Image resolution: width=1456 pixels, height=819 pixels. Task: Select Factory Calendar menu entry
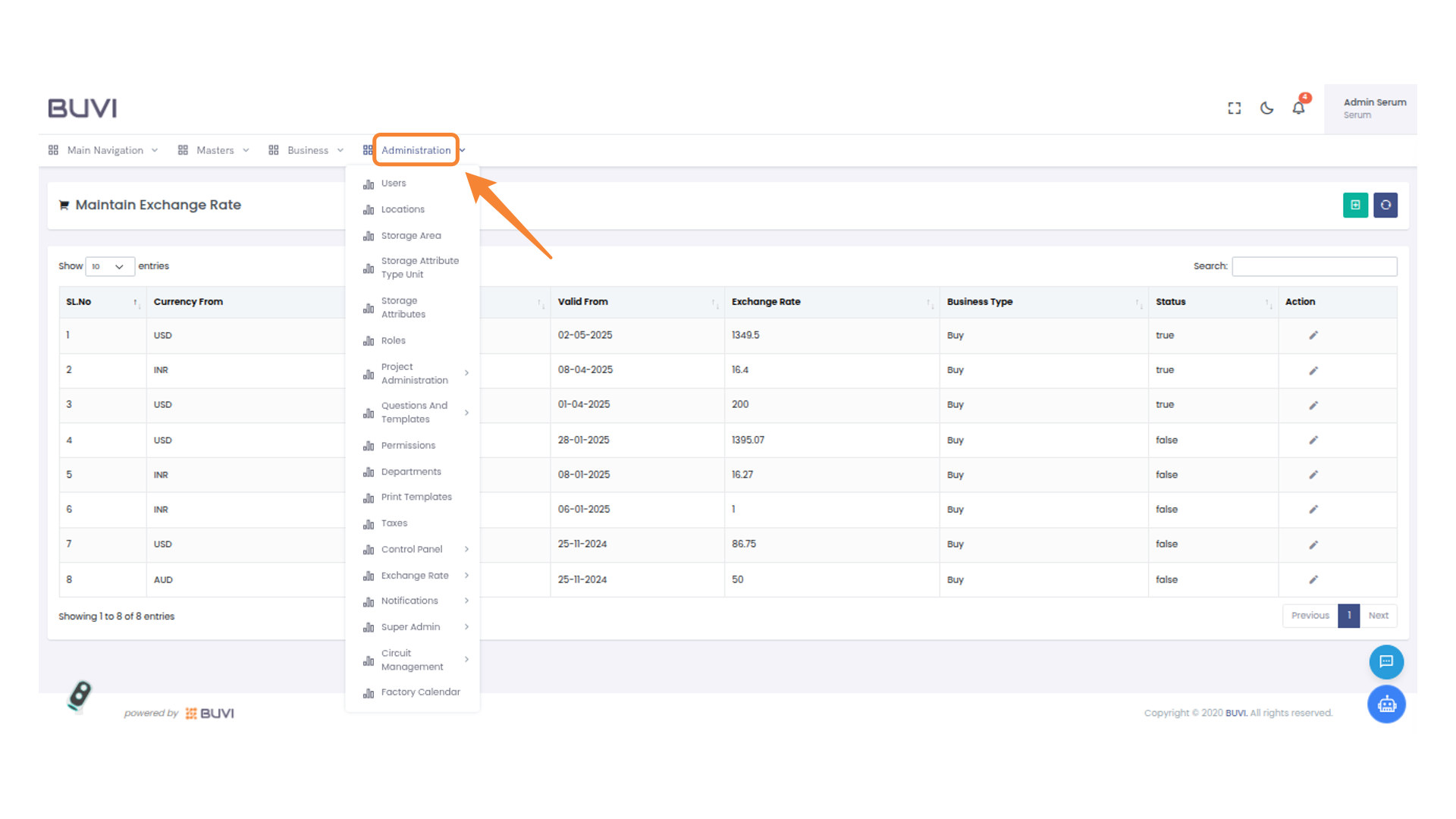click(x=420, y=692)
